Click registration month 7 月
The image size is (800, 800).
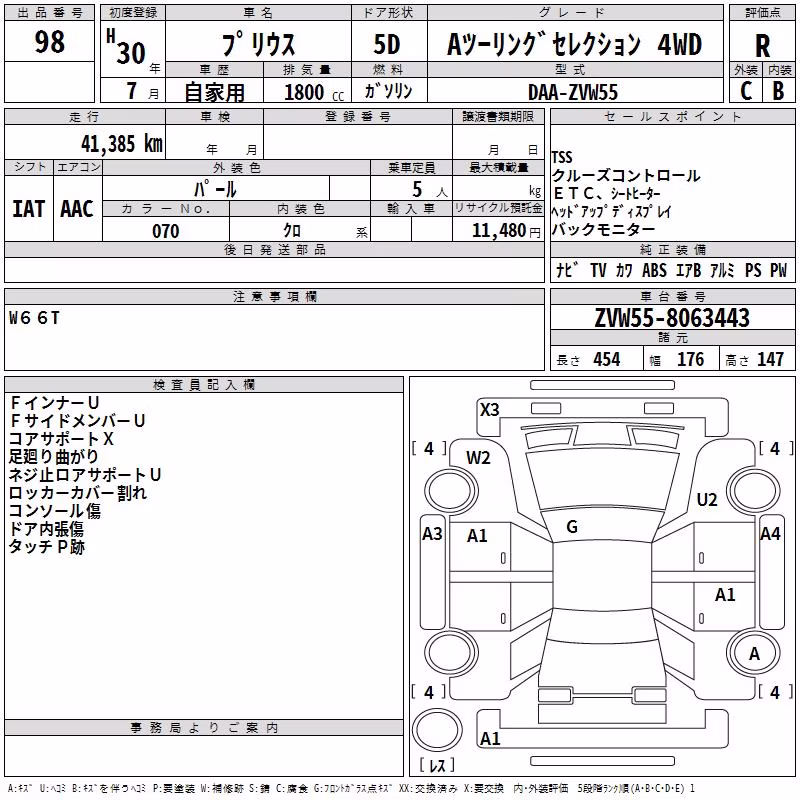tap(141, 91)
